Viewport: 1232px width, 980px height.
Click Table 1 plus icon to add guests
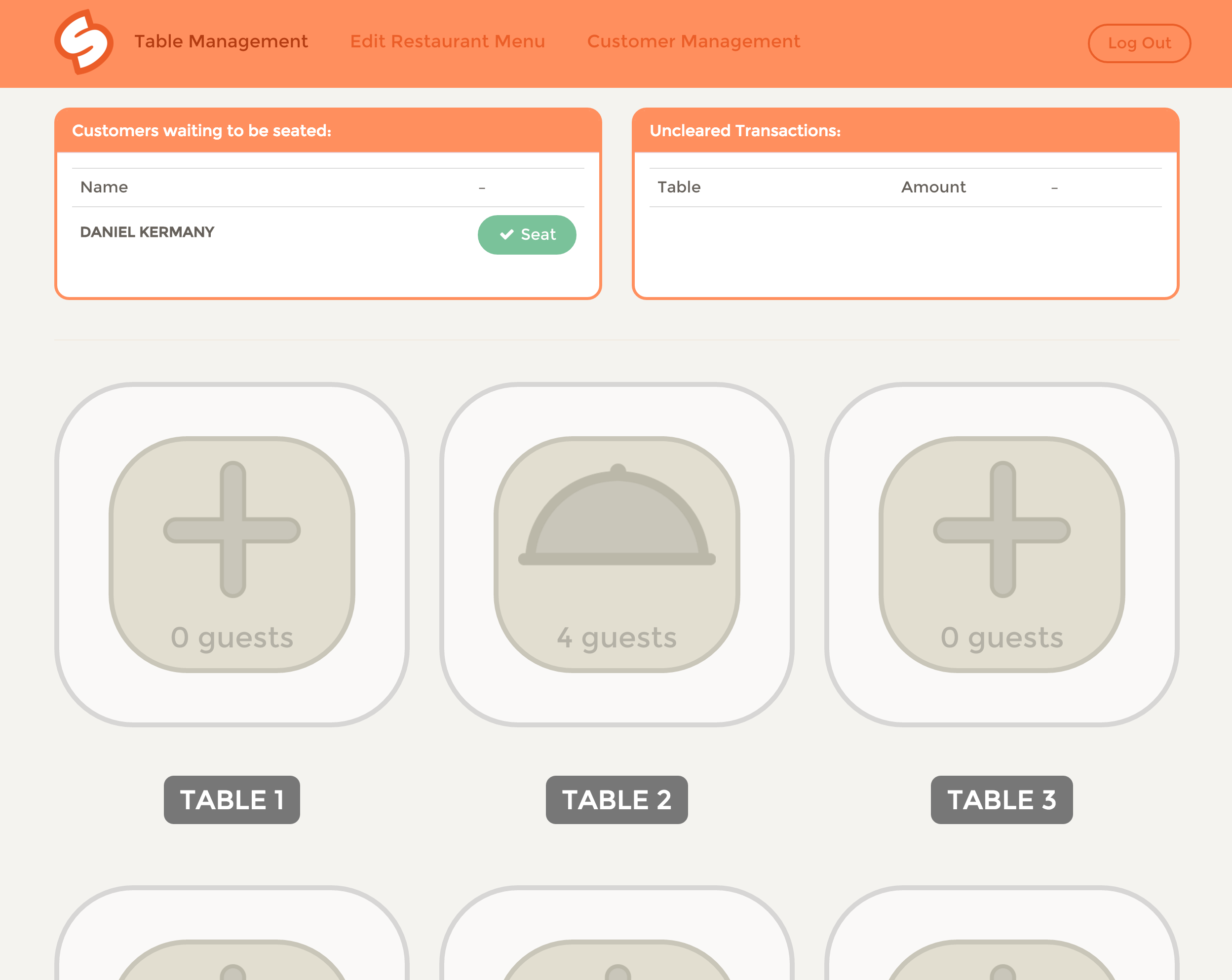pyautogui.click(x=232, y=529)
